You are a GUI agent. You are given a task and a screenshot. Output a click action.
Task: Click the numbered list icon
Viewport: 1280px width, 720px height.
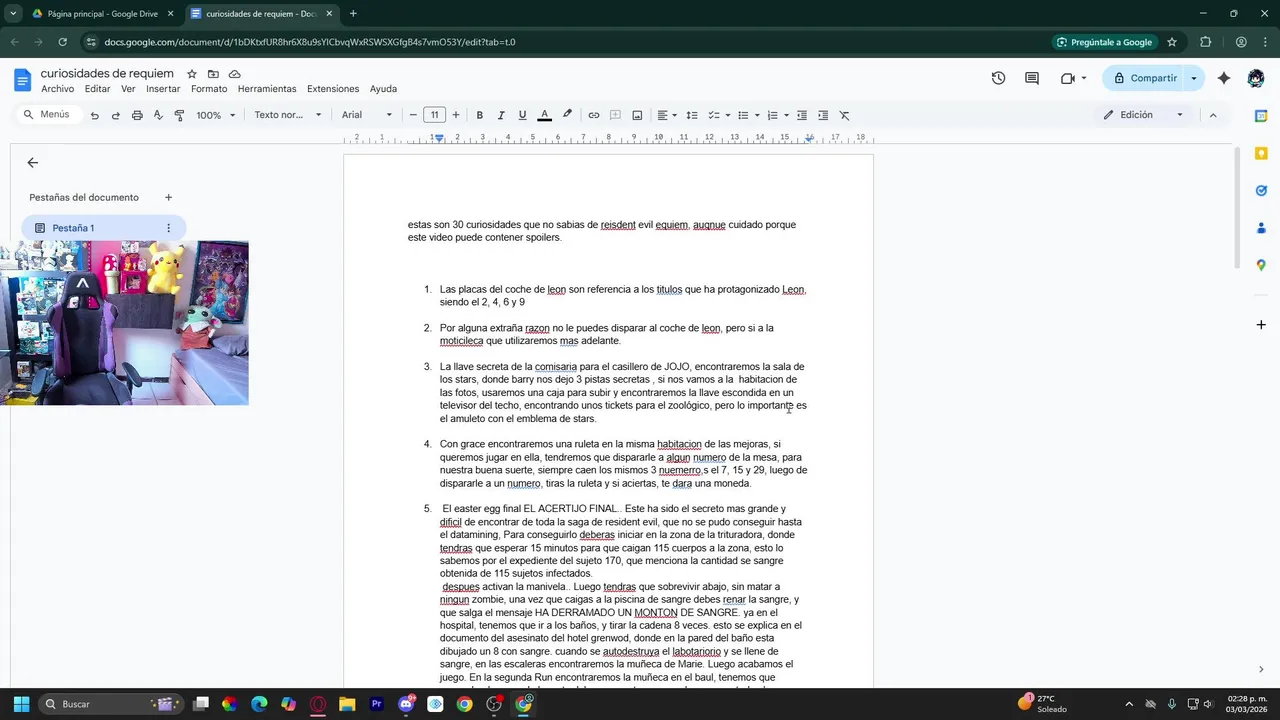(772, 115)
